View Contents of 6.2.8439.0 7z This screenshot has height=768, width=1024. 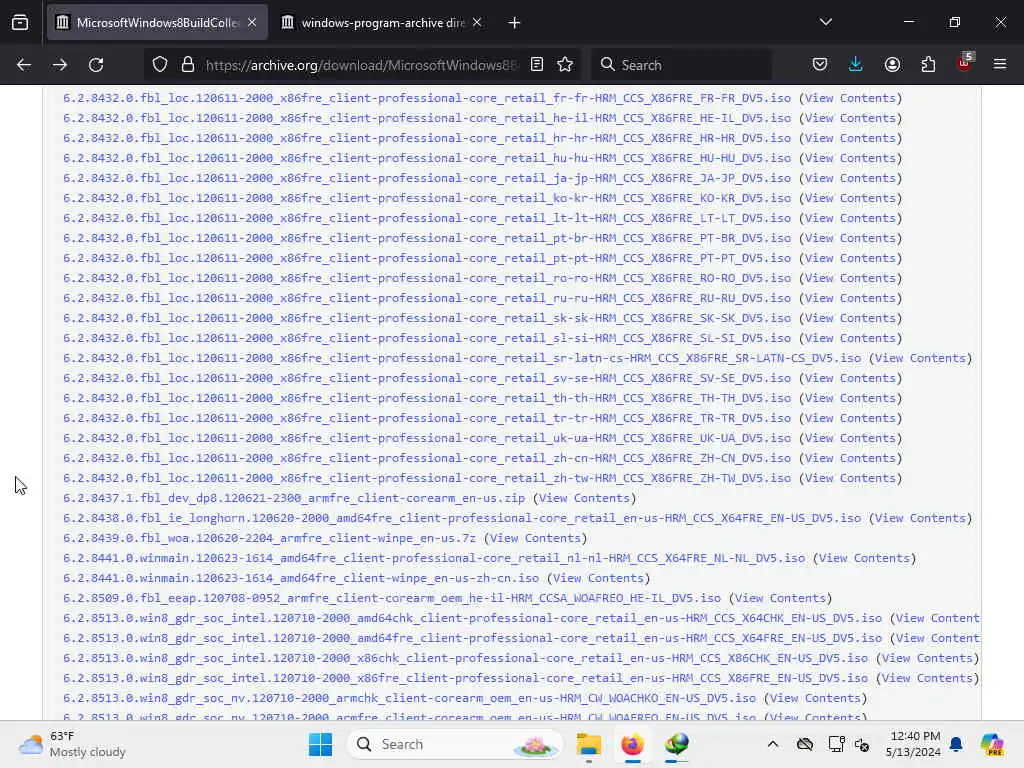point(536,538)
